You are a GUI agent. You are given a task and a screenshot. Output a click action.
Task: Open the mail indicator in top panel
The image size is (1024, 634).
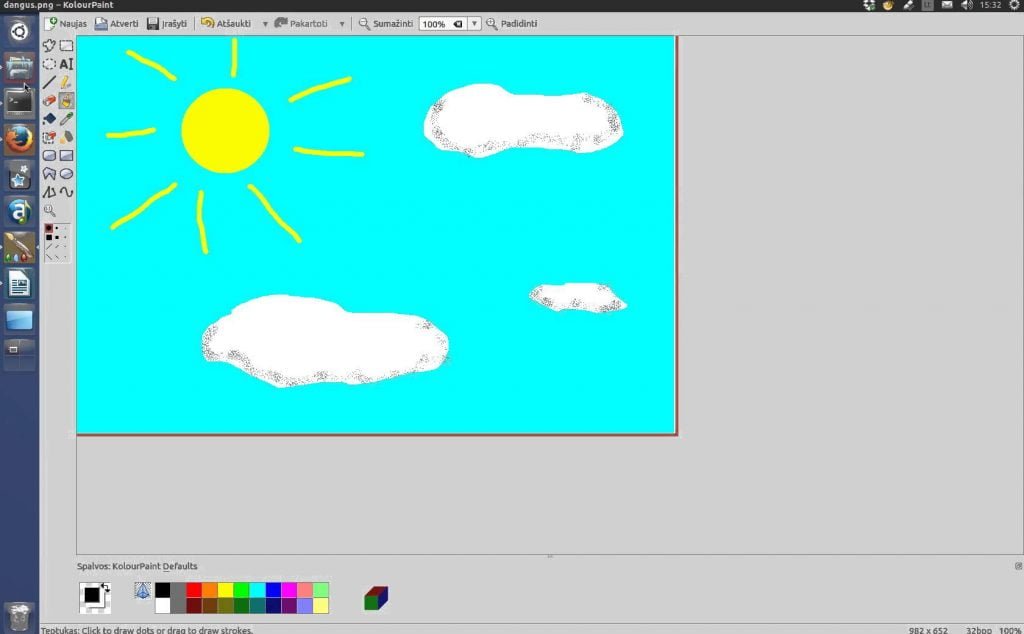click(947, 5)
